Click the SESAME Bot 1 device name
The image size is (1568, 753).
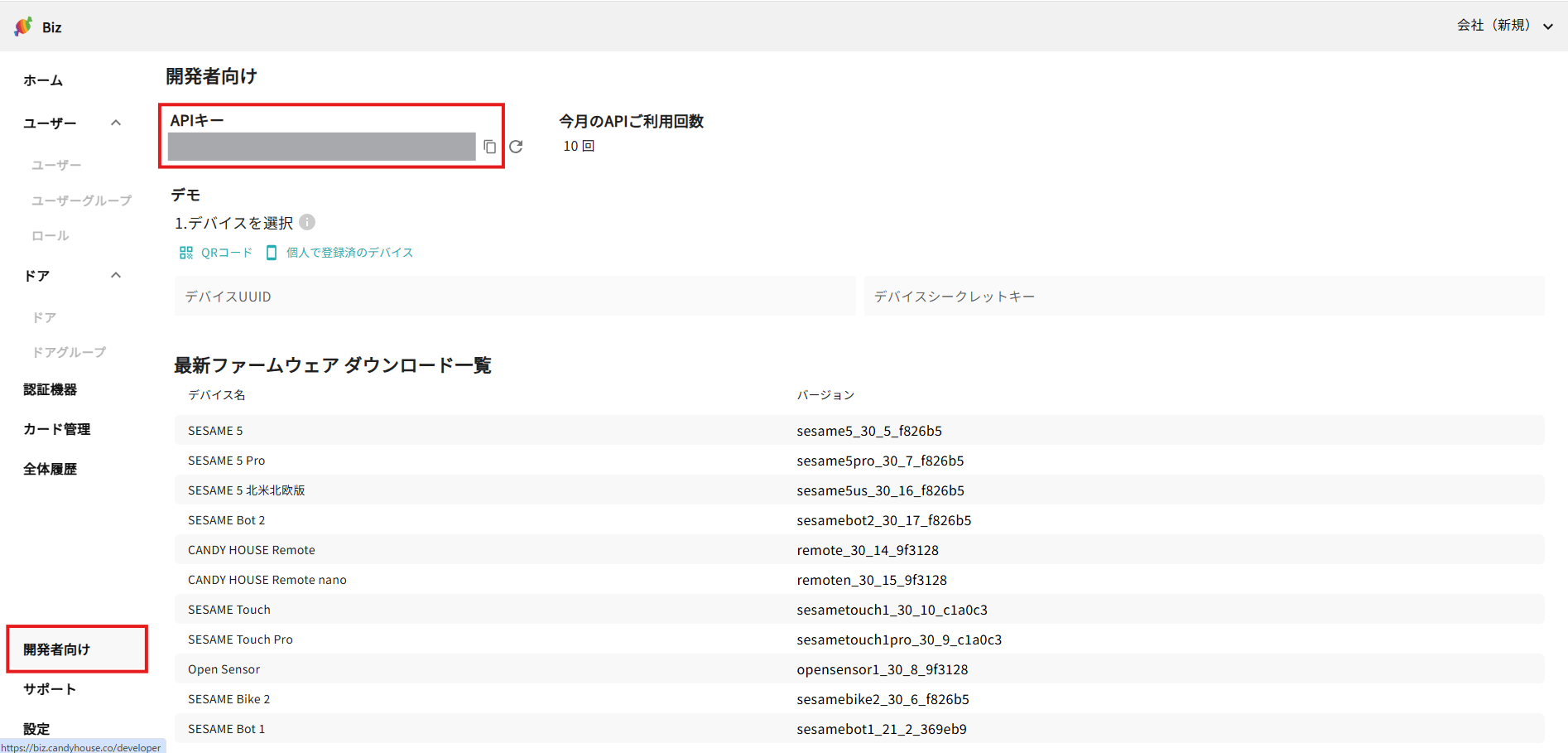coord(226,729)
